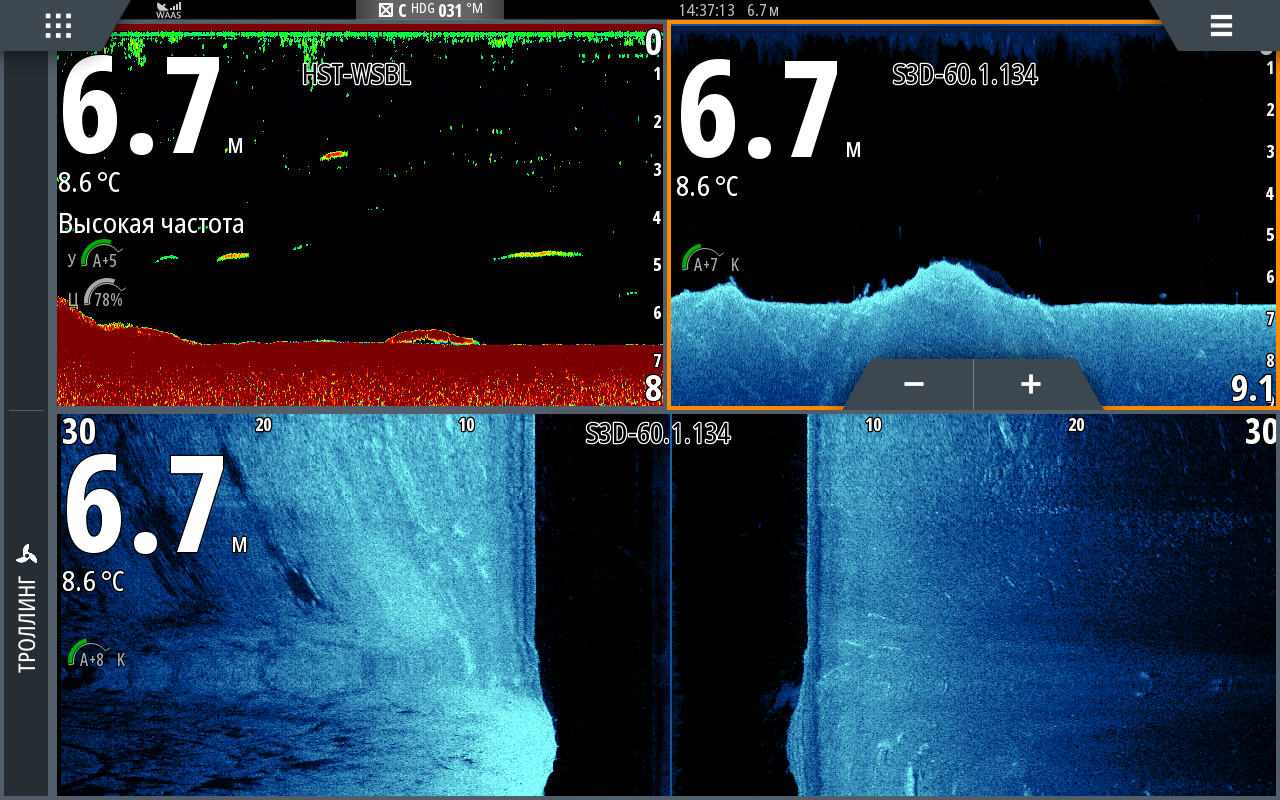The width and height of the screenshot is (1280, 800).
Task: Adjust the colorline gauge showing 78%
Action: (x=102, y=296)
